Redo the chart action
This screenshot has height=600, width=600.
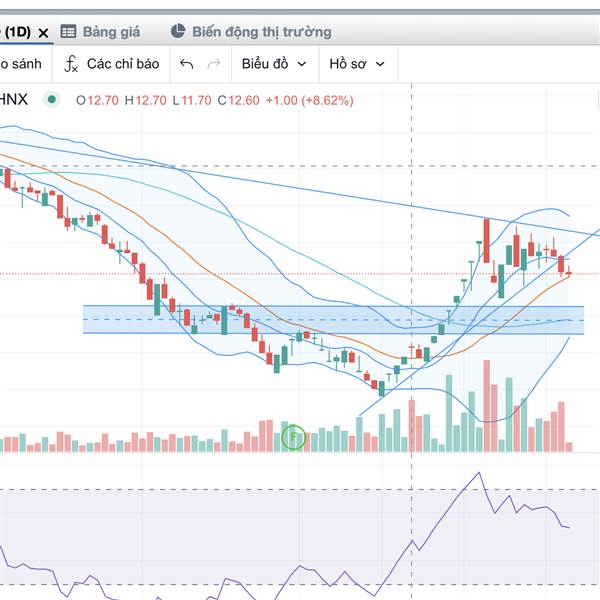pos(214,64)
